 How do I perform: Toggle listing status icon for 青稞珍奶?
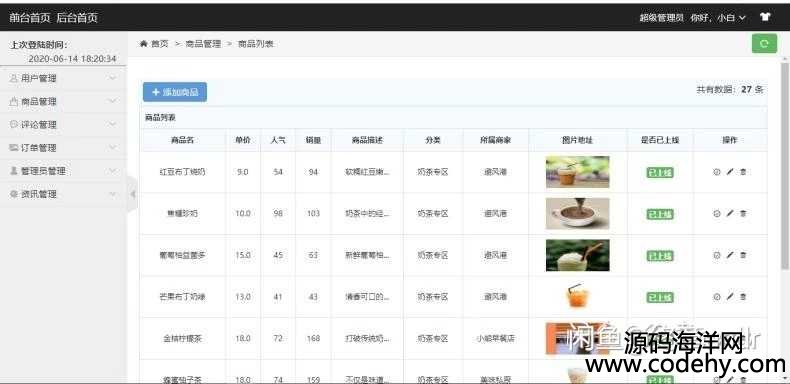tap(716, 214)
